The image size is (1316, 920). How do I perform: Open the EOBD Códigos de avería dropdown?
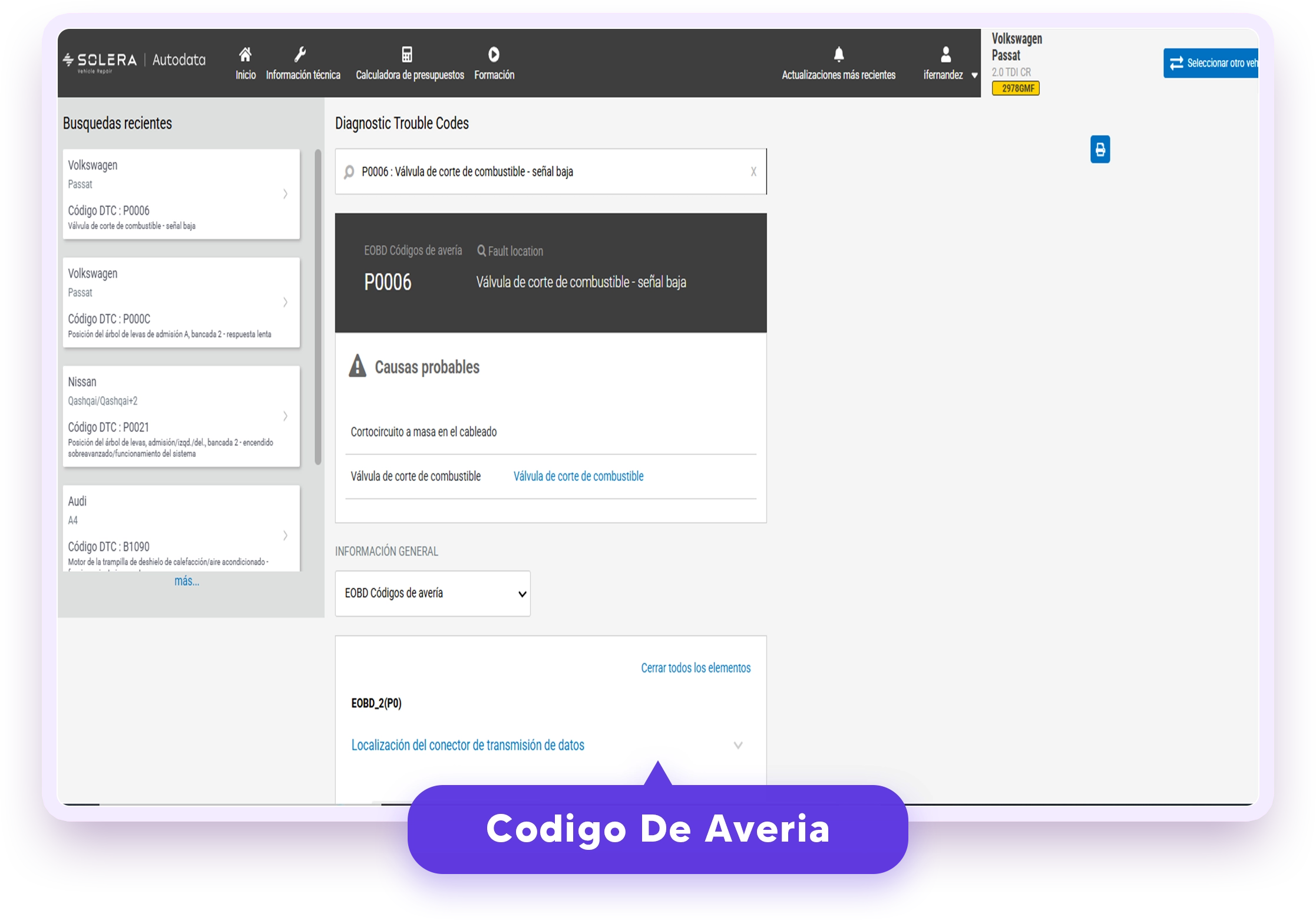click(432, 593)
